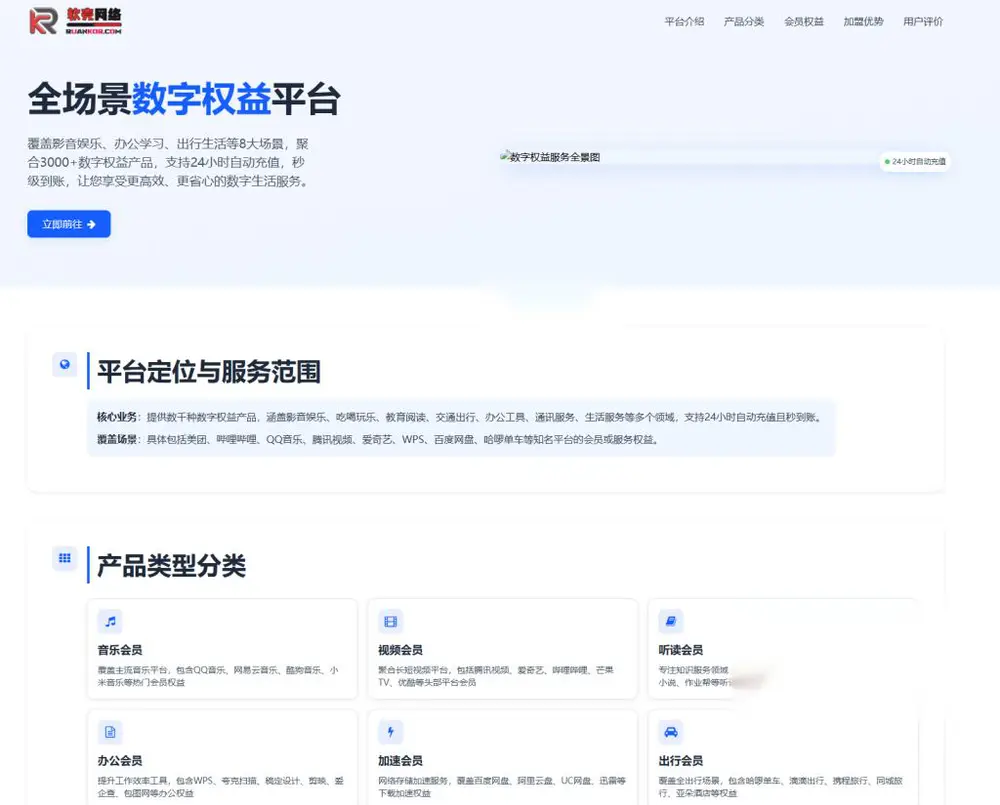Click 办公会员 description mentioning WPS
The height and width of the screenshot is (805, 1000).
coord(221,787)
